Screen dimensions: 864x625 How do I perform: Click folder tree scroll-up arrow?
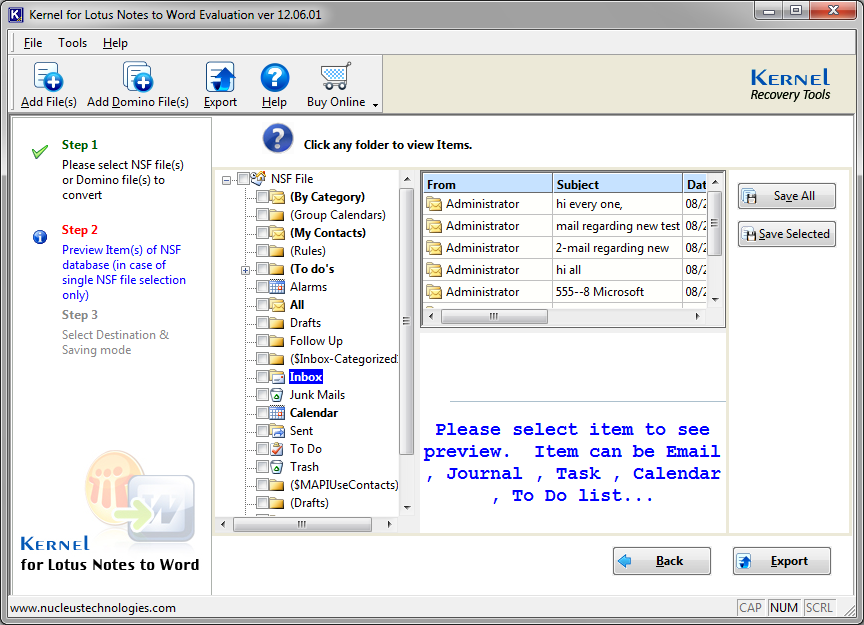[407, 179]
